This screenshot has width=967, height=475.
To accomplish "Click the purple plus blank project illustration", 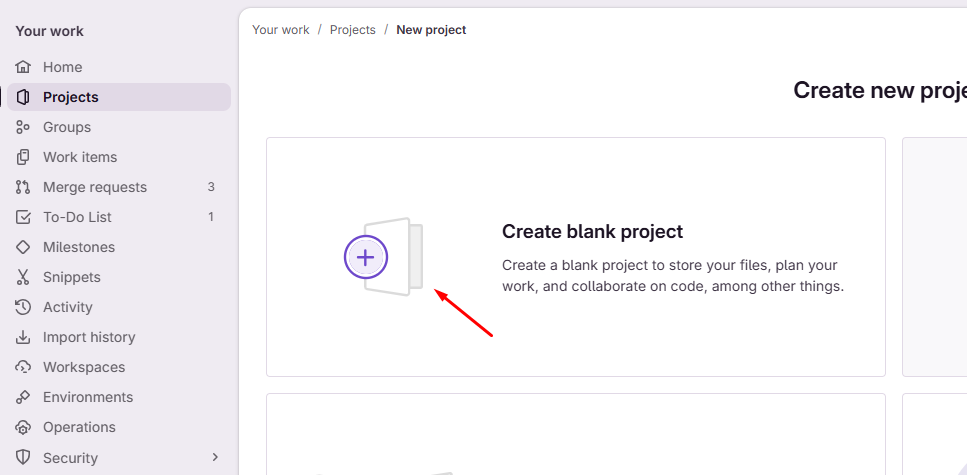I will 383,257.
